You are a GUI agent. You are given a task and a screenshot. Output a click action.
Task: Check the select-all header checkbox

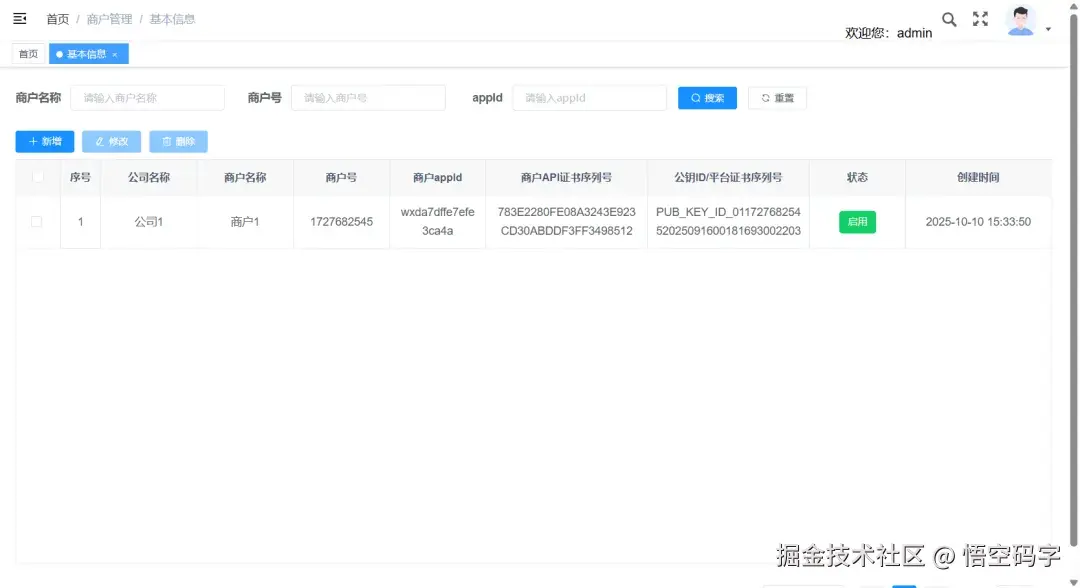[38, 177]
